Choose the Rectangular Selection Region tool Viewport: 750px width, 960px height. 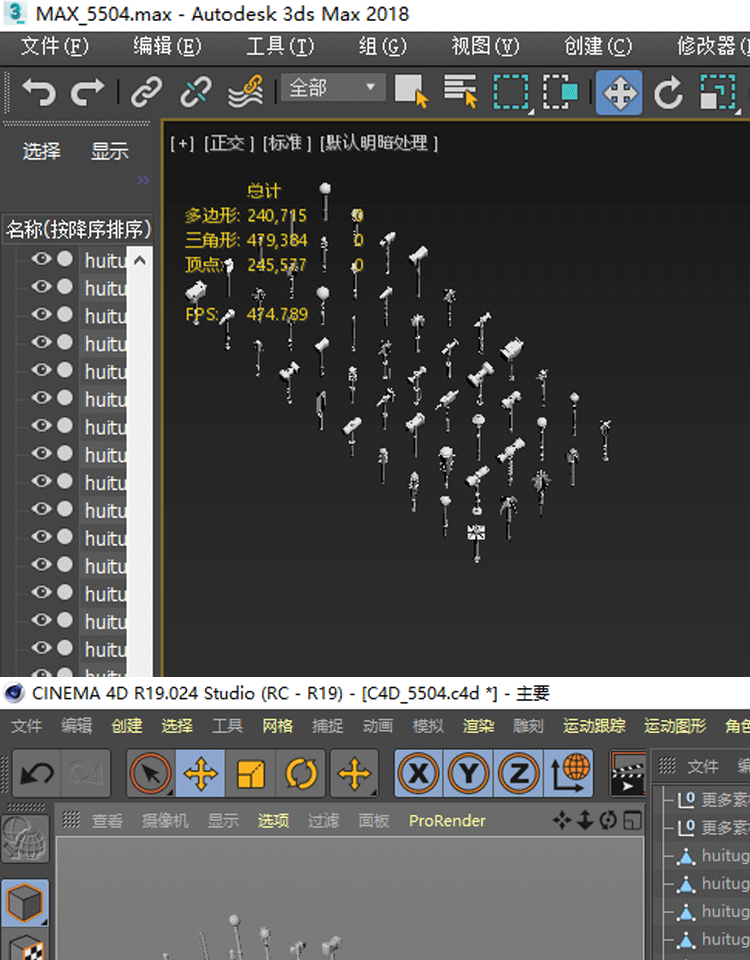click(x=511, y=92)
